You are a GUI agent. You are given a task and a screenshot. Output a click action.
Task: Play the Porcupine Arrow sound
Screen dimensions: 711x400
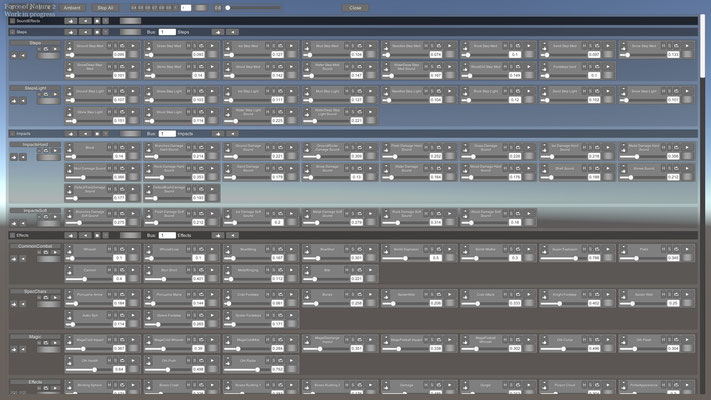coord(133,294)
